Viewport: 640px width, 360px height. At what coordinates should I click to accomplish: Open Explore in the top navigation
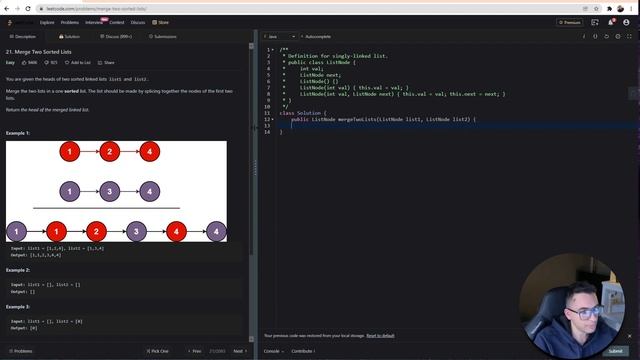47,22
